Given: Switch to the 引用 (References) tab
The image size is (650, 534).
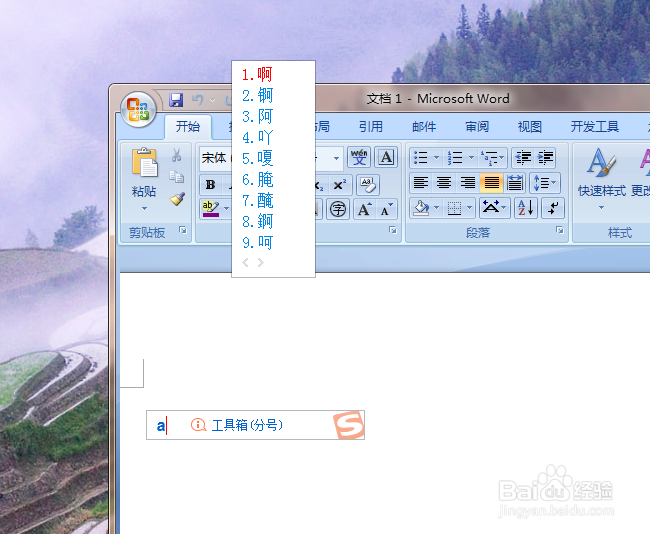Looking at the screenshot, I should coord(371,126).
